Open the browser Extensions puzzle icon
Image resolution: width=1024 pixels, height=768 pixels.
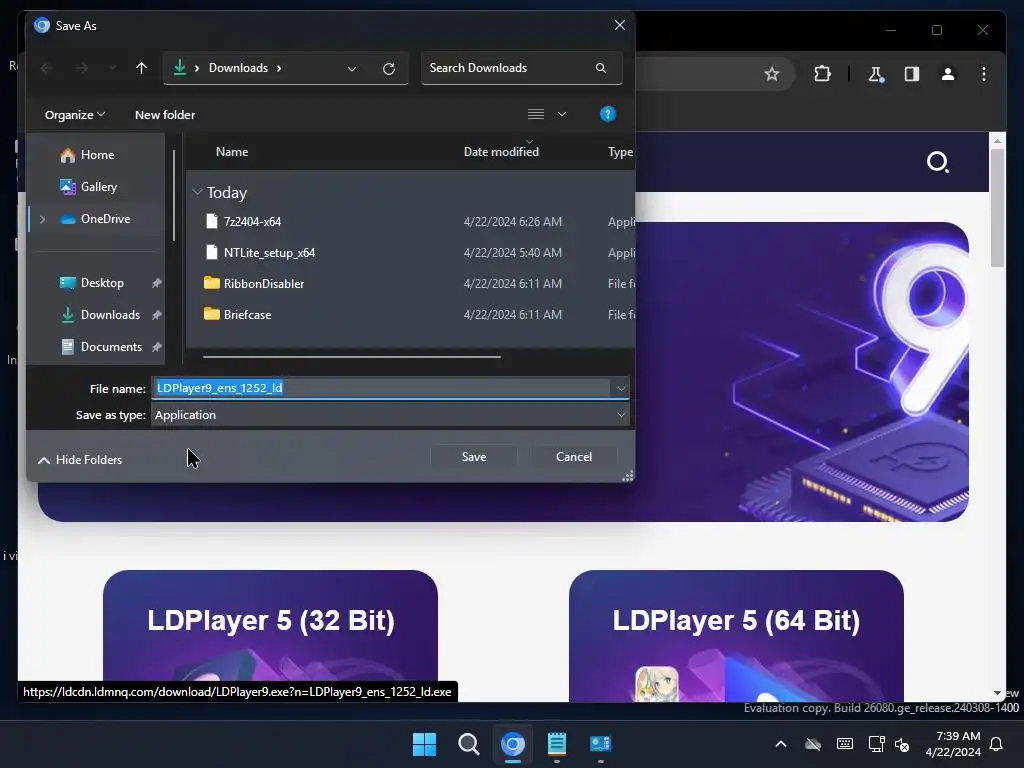tap(822, 74)
